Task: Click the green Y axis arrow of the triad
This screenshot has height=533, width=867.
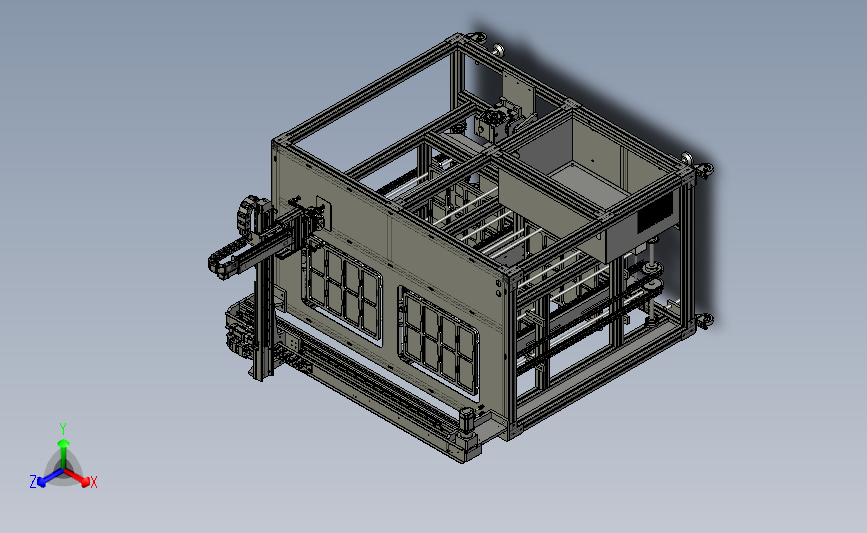Action: click(x=63, y=452)
